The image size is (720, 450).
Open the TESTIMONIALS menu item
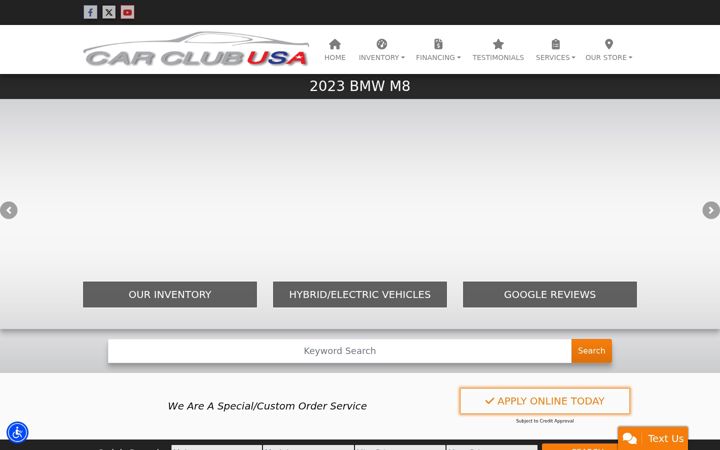point(498,57)
